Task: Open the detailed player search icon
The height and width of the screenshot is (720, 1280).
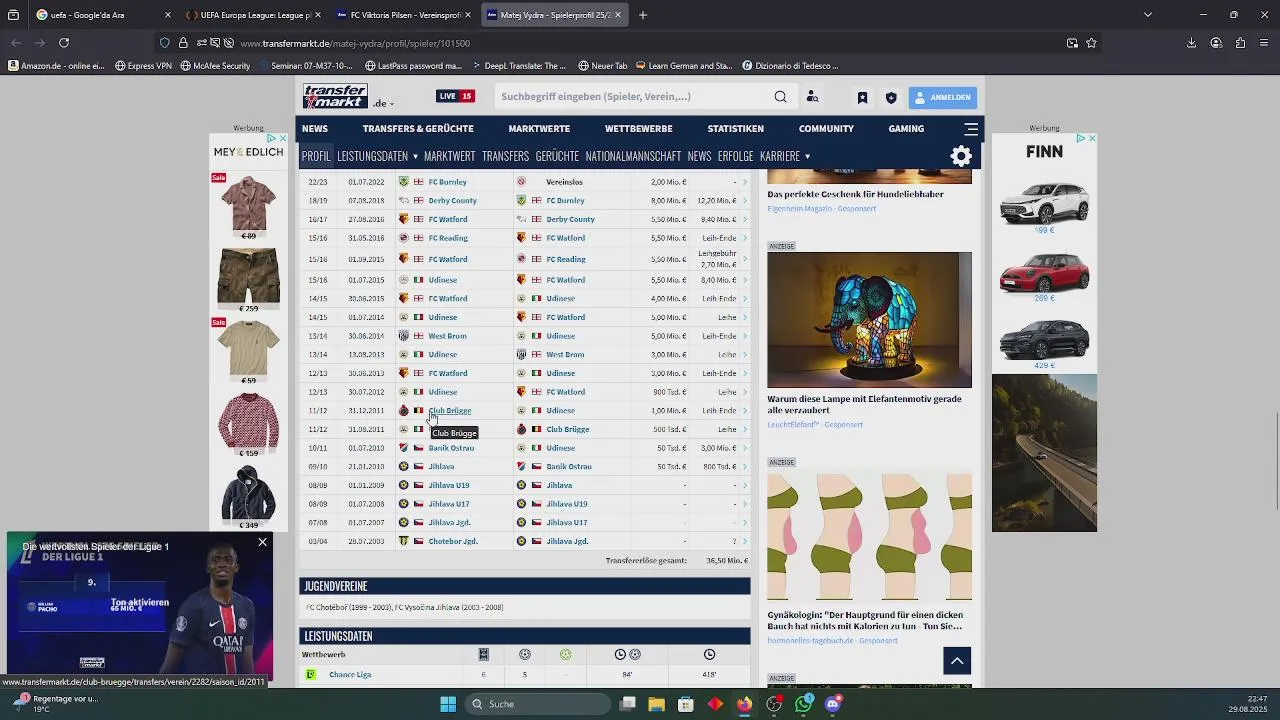Action: click(812, 97)
